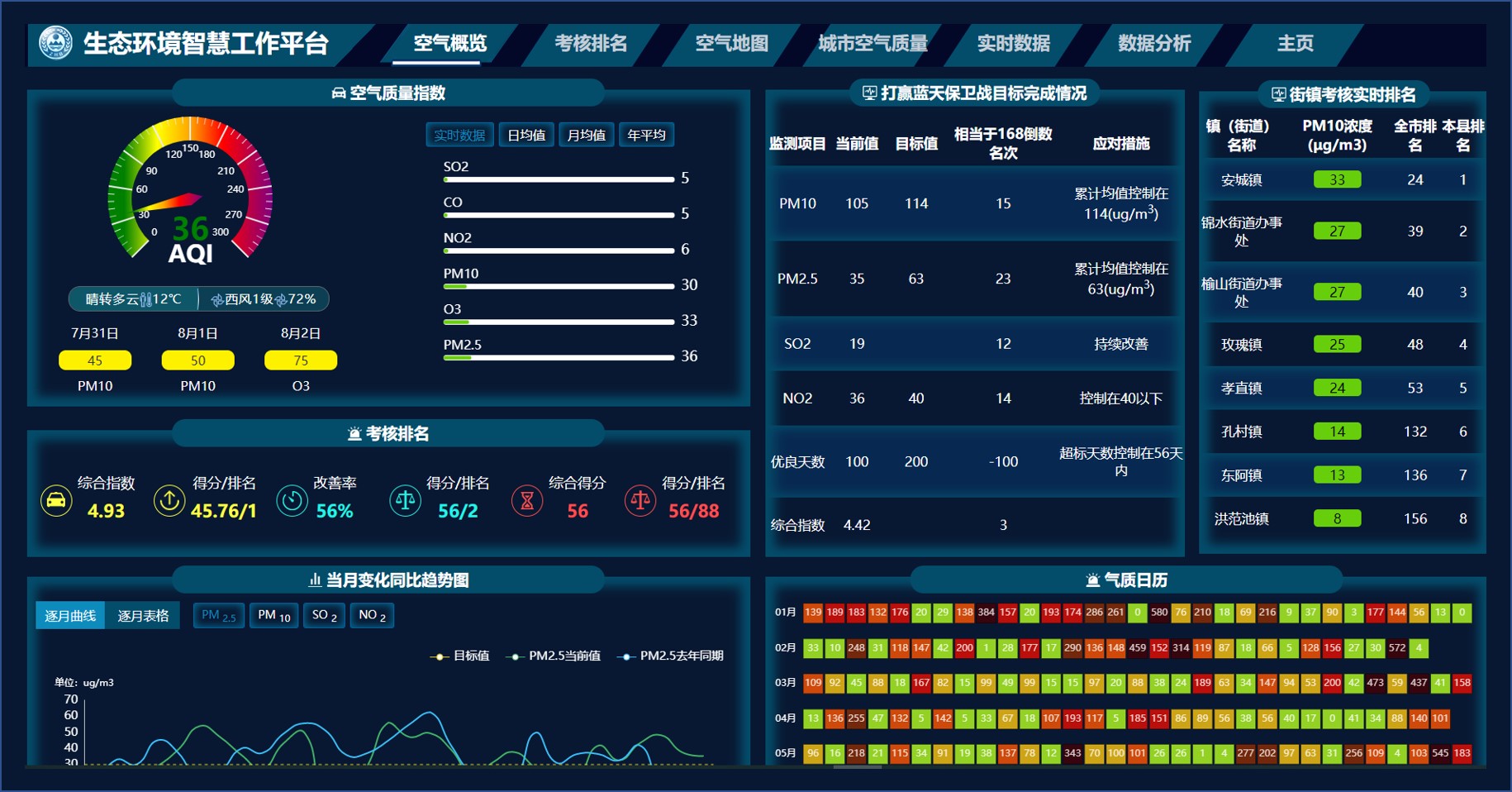
Task: Click the yellow up-arrow icon for 45.76/1
Action: (x=169, y=500)
